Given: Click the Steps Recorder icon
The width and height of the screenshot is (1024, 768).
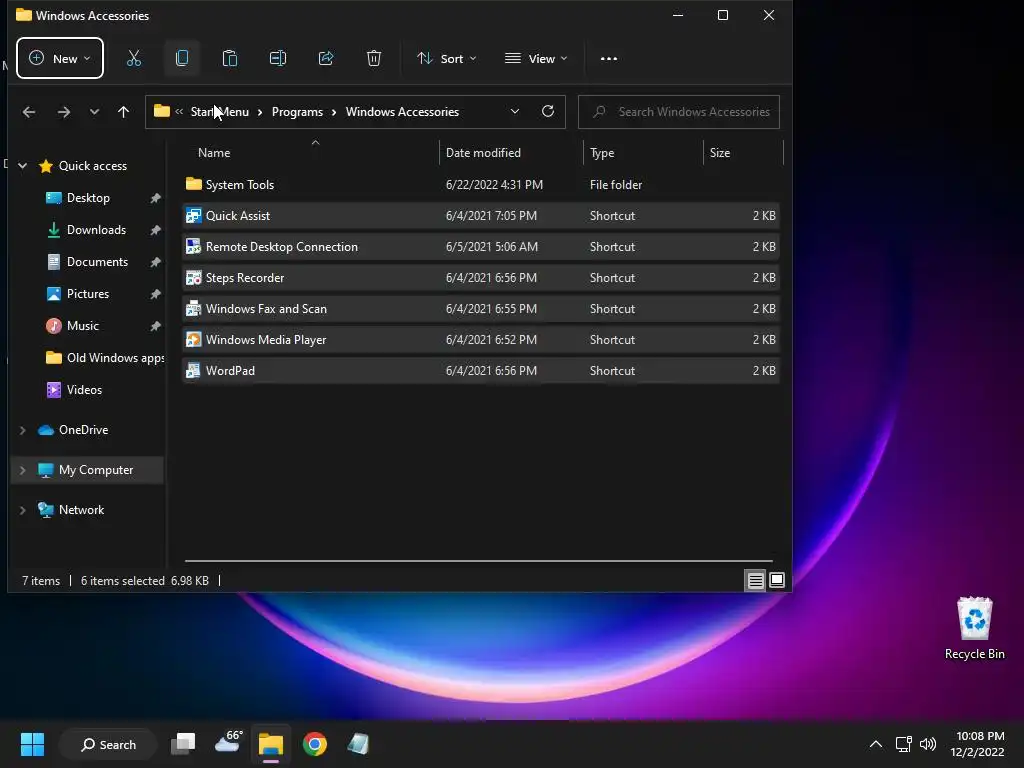Looking at the screenshot, I should 193,278.
